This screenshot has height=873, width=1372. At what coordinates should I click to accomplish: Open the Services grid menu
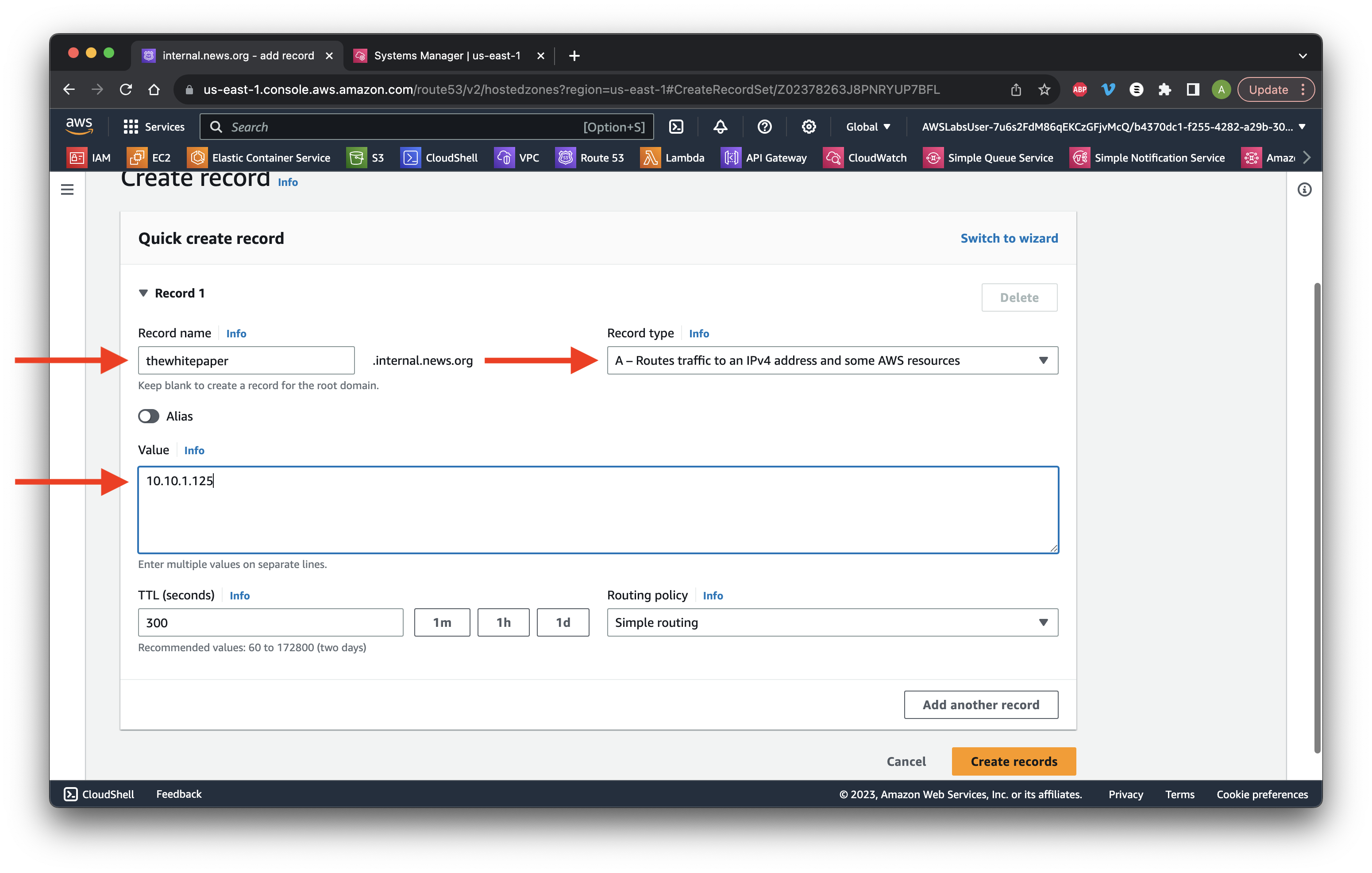(x=154, y=127)
